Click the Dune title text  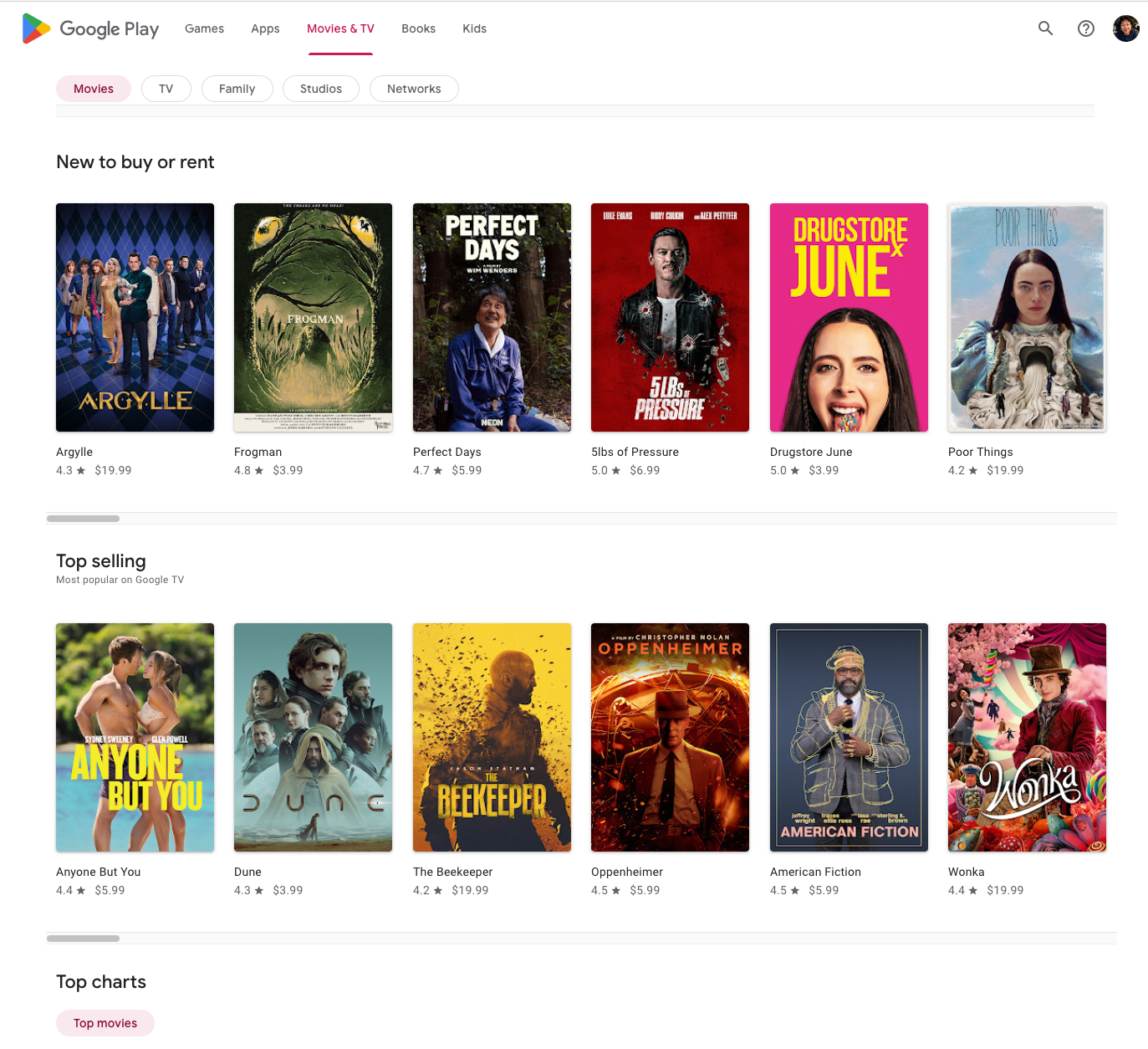point(247,872)
